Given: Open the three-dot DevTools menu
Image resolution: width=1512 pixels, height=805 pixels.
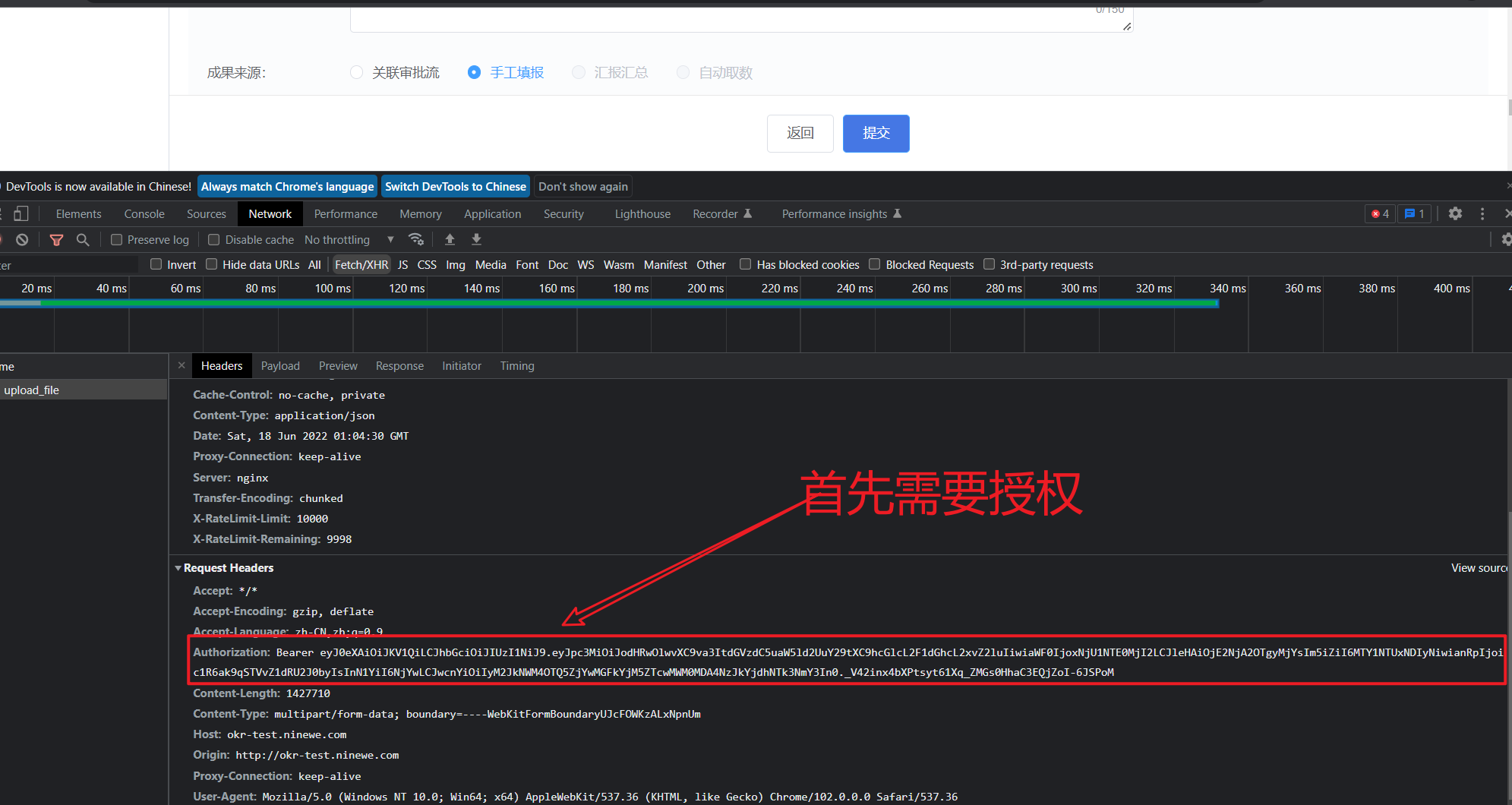Looking at the screenshot, I should tap(1482, 213).
